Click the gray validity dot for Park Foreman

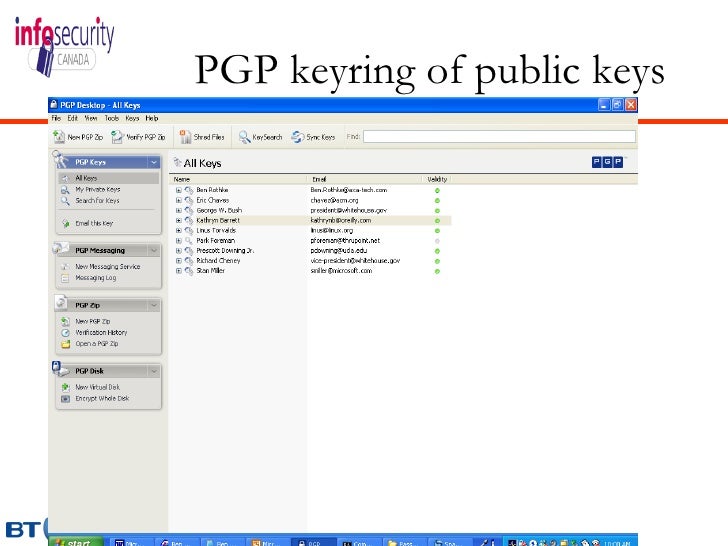coord(437,241)
